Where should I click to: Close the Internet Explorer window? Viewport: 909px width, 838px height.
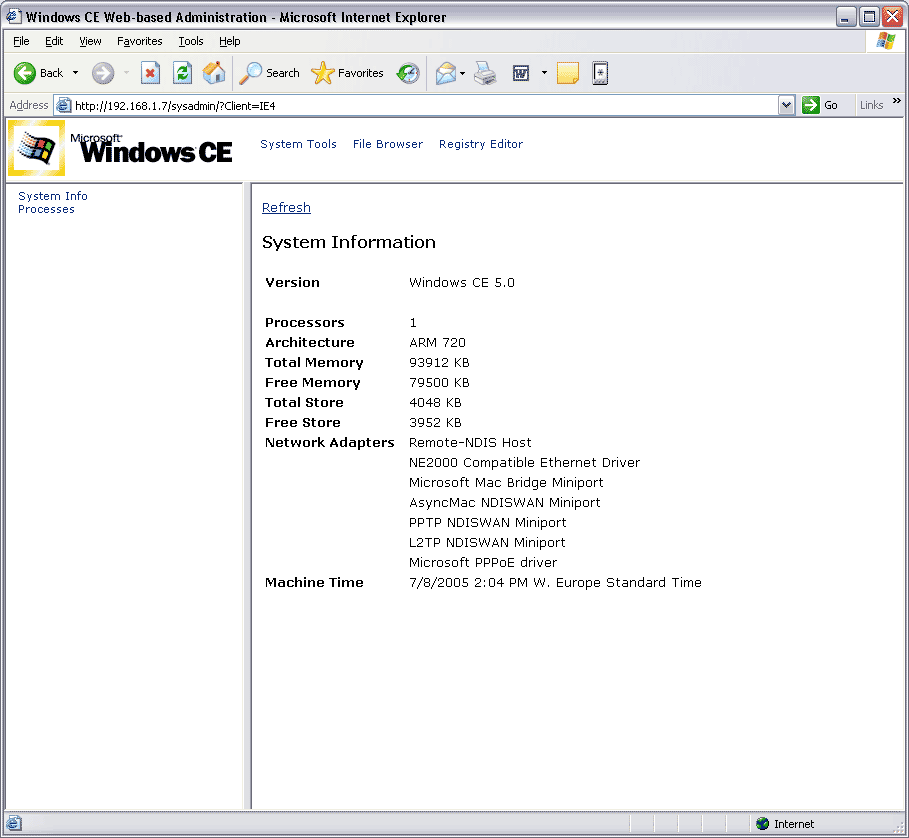pyautogui.click(x=892, y=17)
